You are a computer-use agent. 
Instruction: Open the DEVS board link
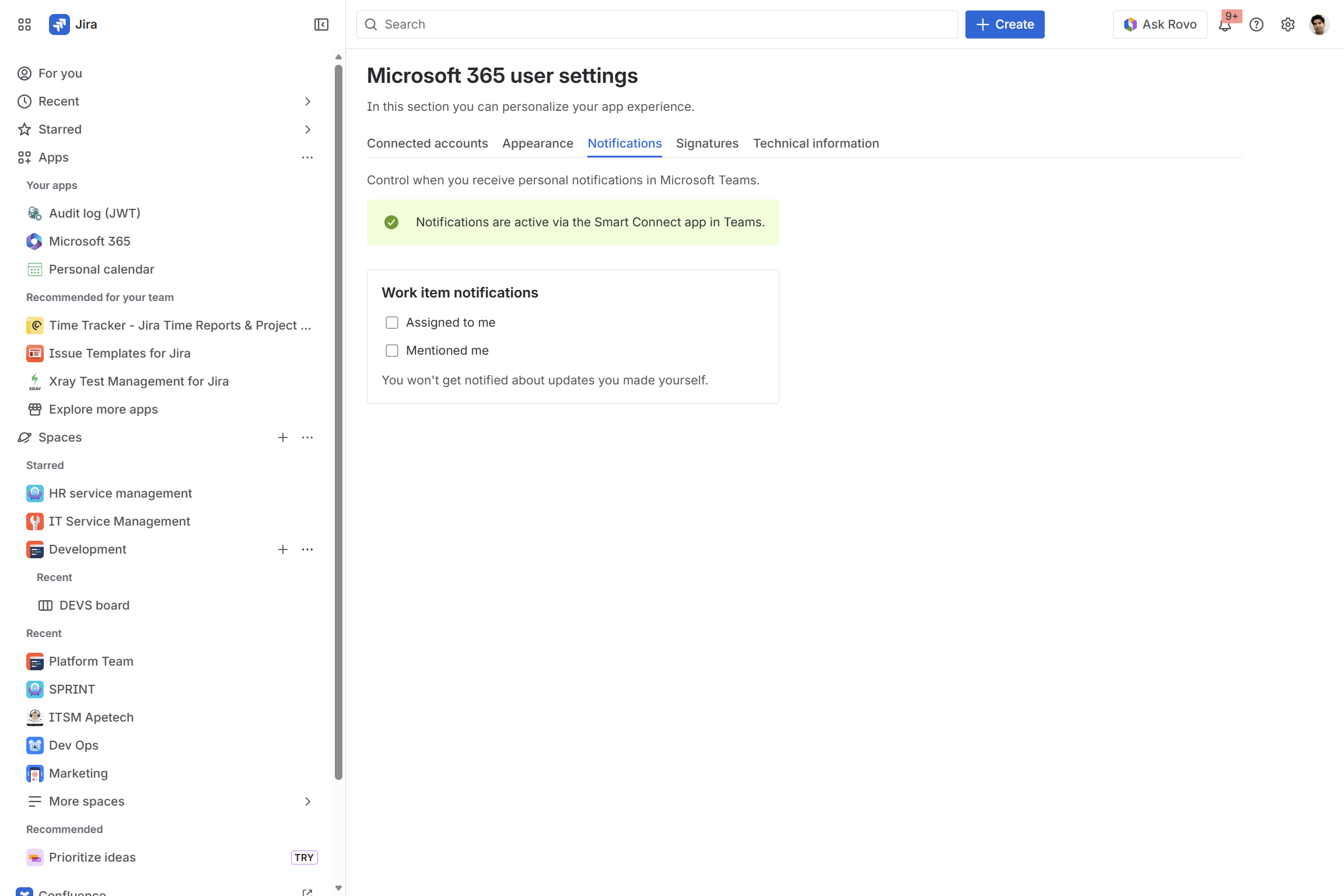94,605
